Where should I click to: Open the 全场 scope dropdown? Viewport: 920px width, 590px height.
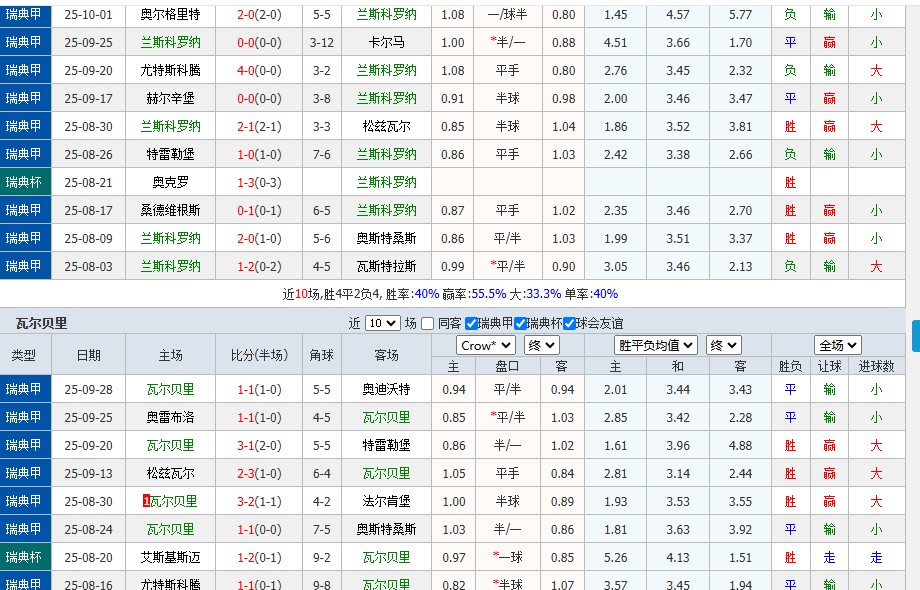coord(838,347)
